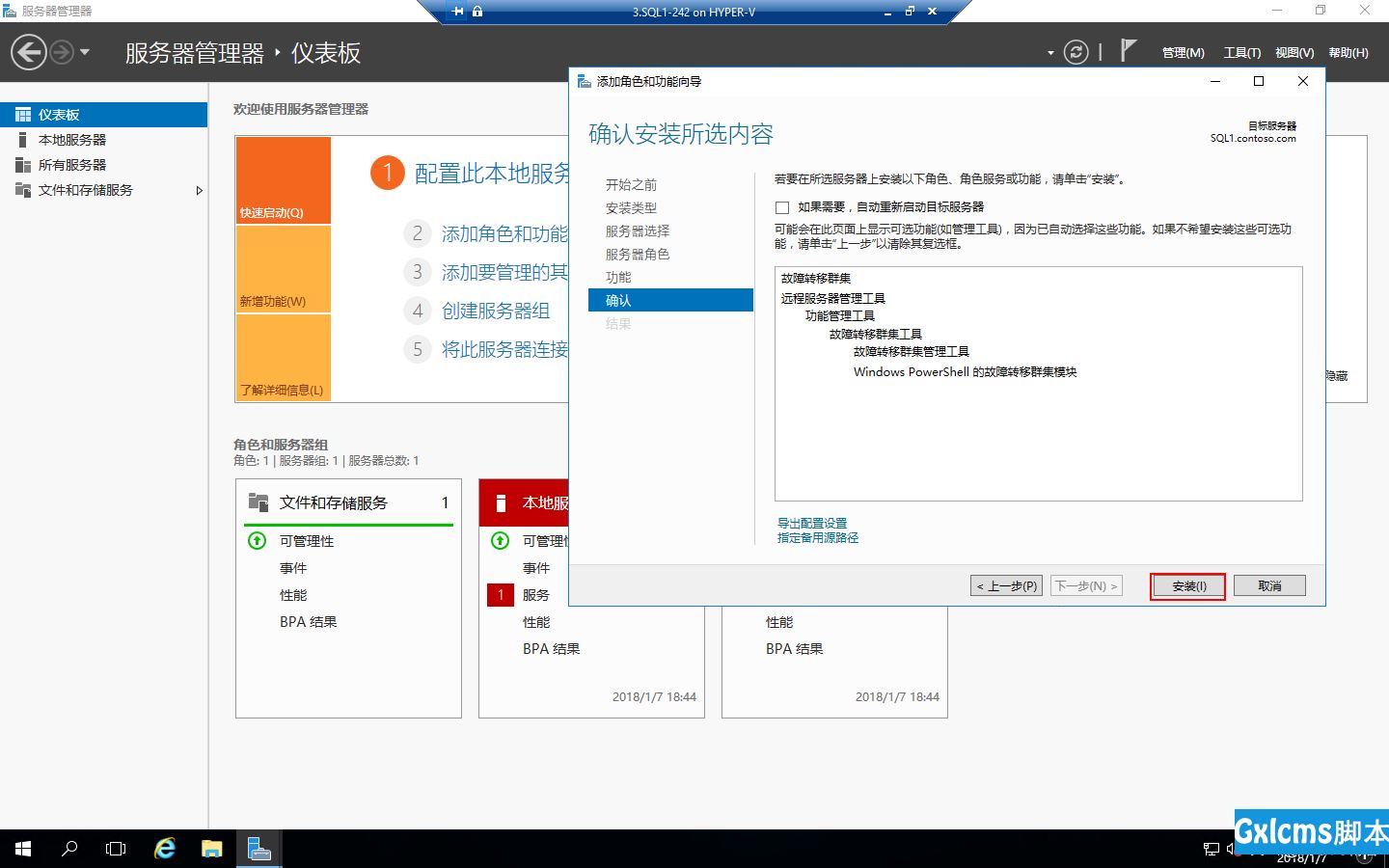Open the 工具(T) menu
Screen dimensions: 1389x868
coord(1242,53)
